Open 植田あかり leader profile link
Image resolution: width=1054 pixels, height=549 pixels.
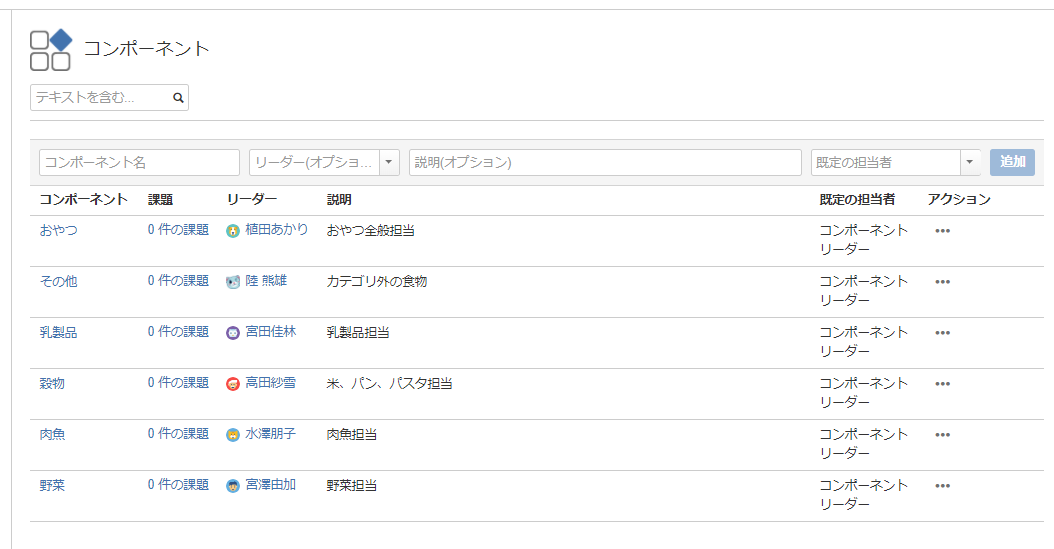pyautogui.click(x=276, y=230)
